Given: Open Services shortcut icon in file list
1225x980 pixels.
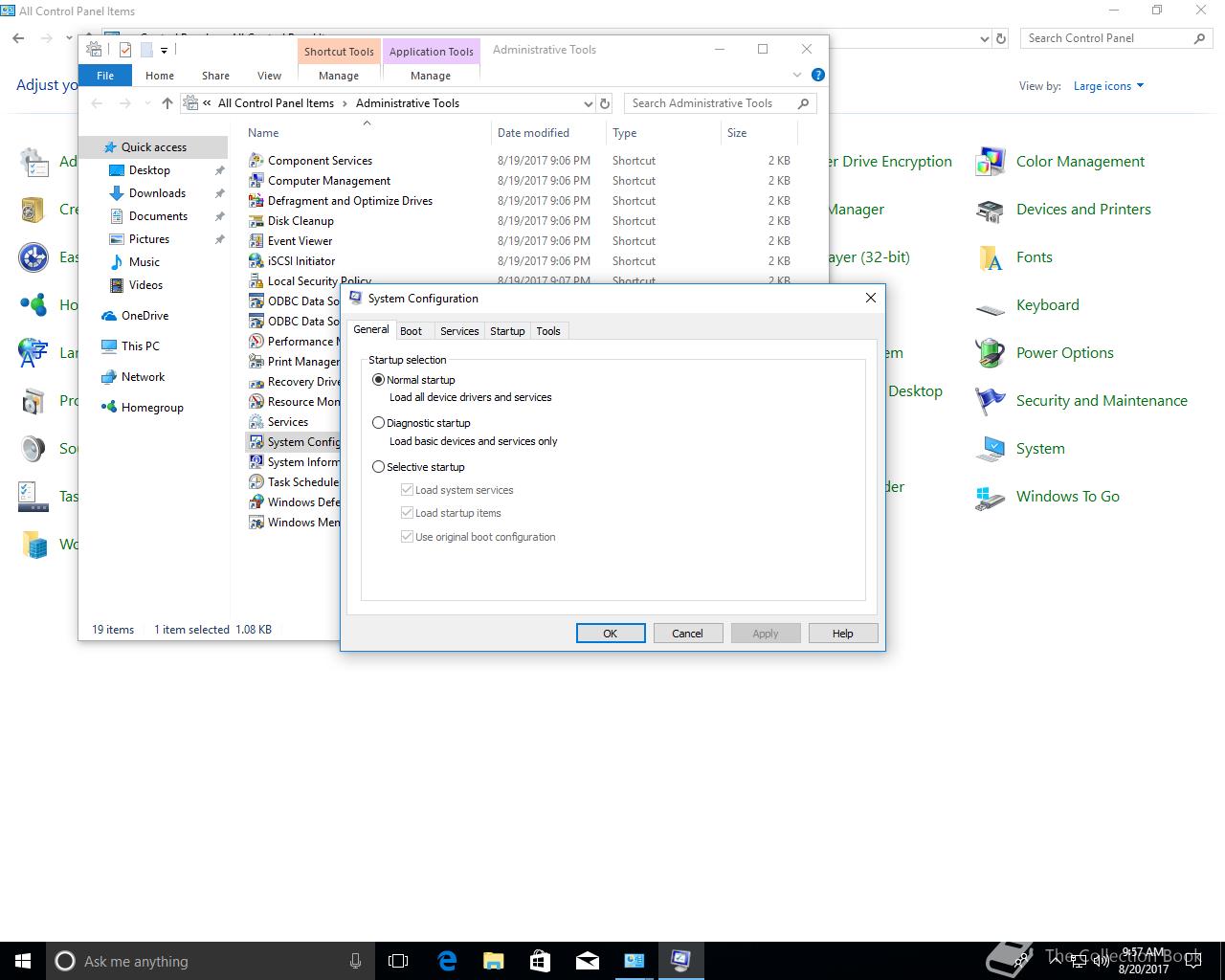Looking at the screenshot, I should [x=256, y=422].
